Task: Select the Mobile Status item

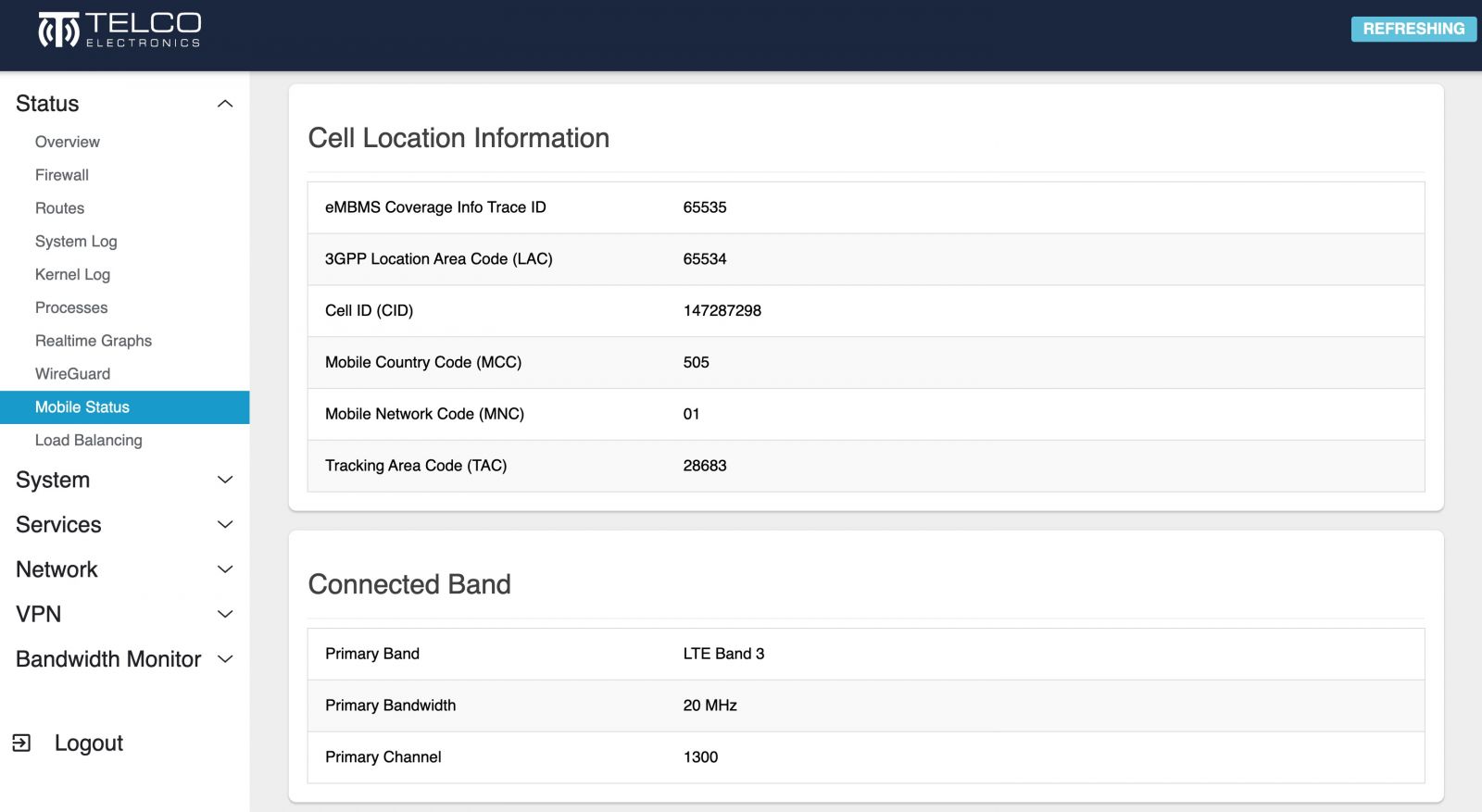Action: (x=124, y=407)
